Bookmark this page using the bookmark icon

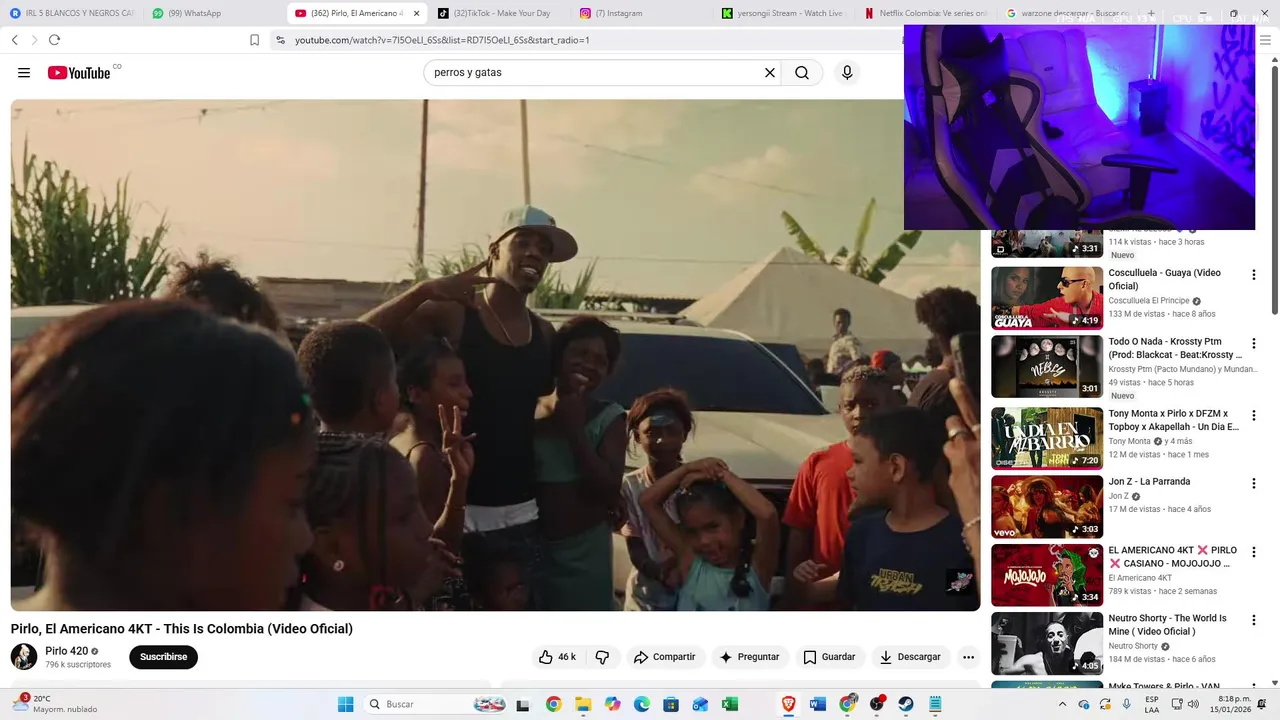254,40
